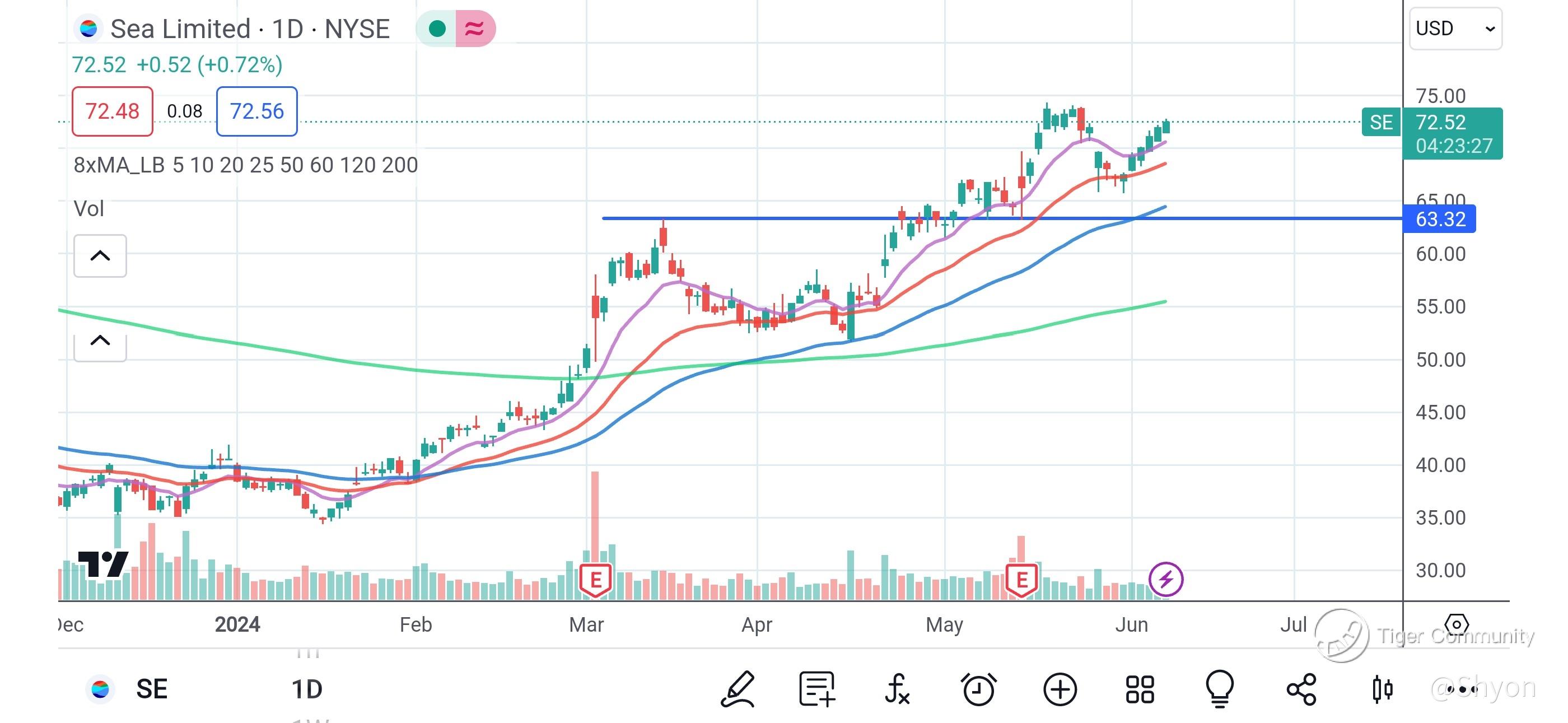The image size is (1568, 723).
Task: Toggle the pink delayed data indicator
Action: click(x=475, y=29)
